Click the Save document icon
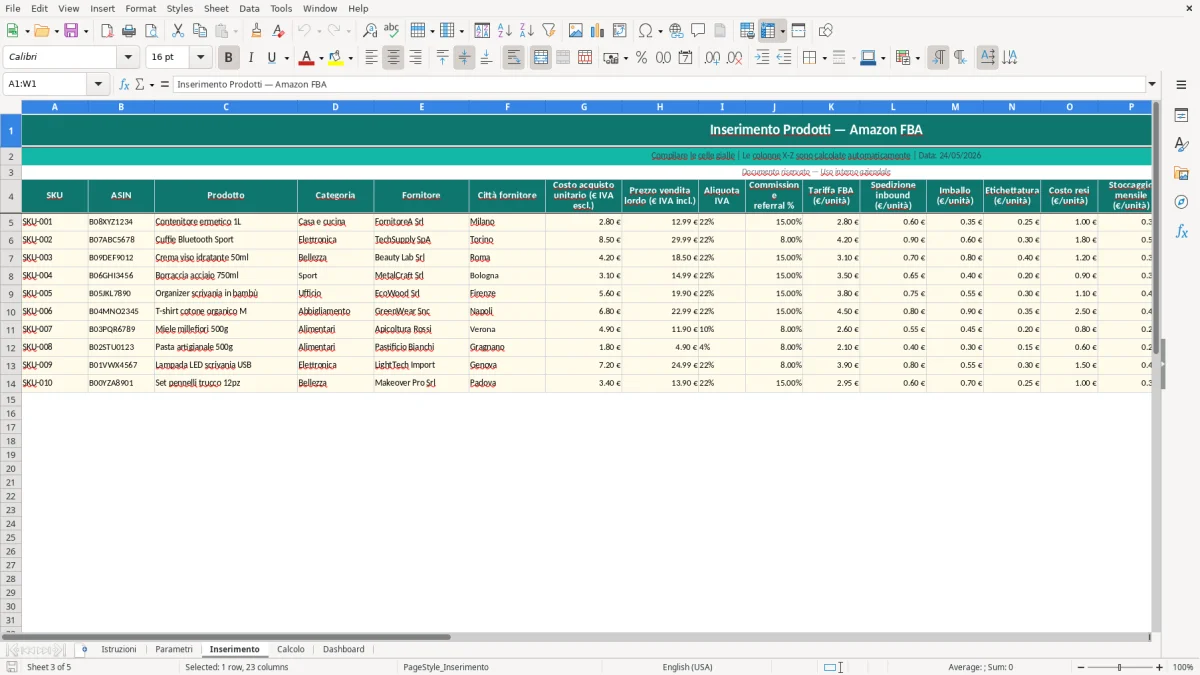This screenshot has height=675, width=1200. (71, 31)
